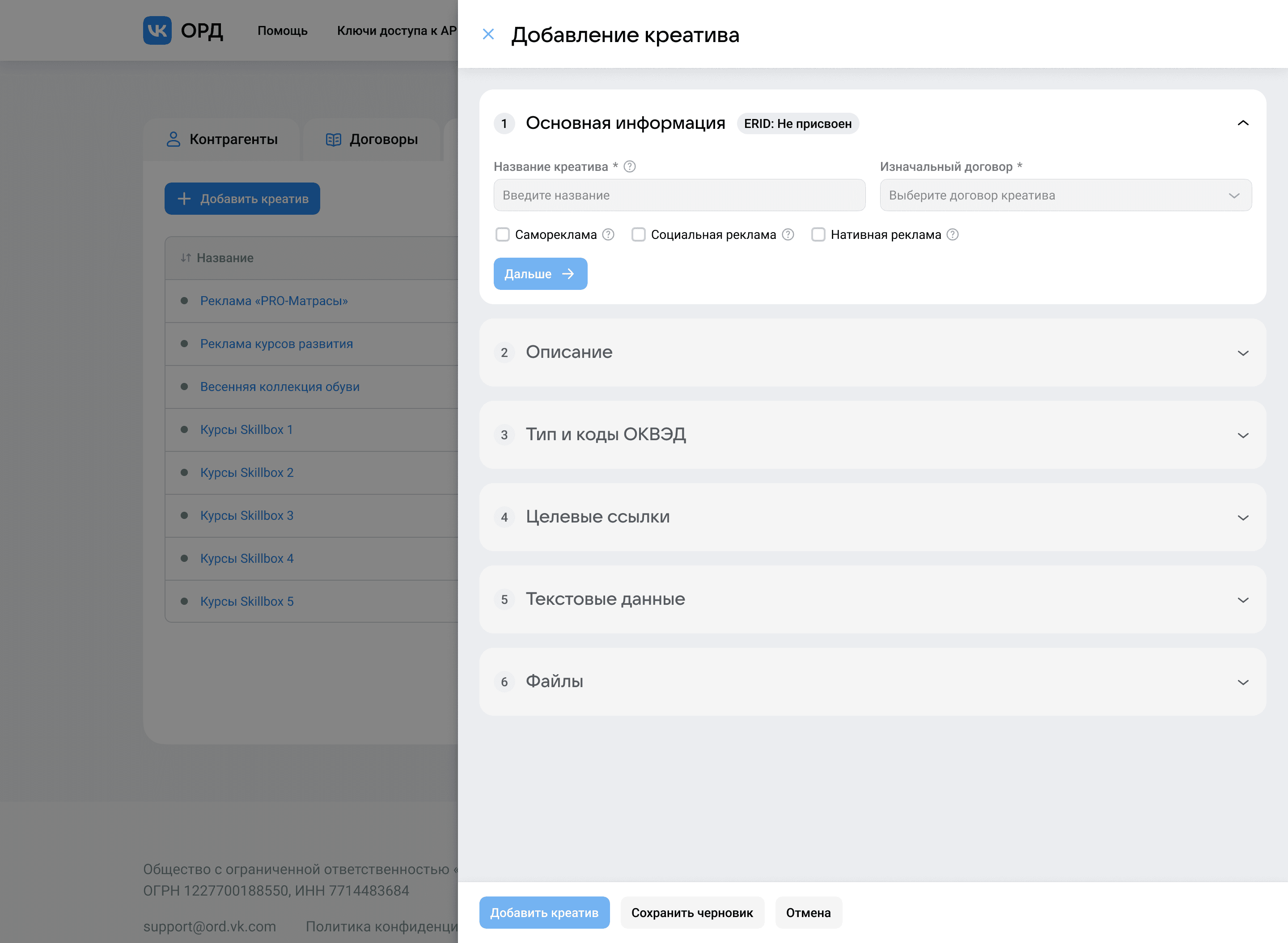The width and height of the screenshot is (1288, 943).
Task: Tick the Нативная реклама checkbox
Action: [818, 234]
